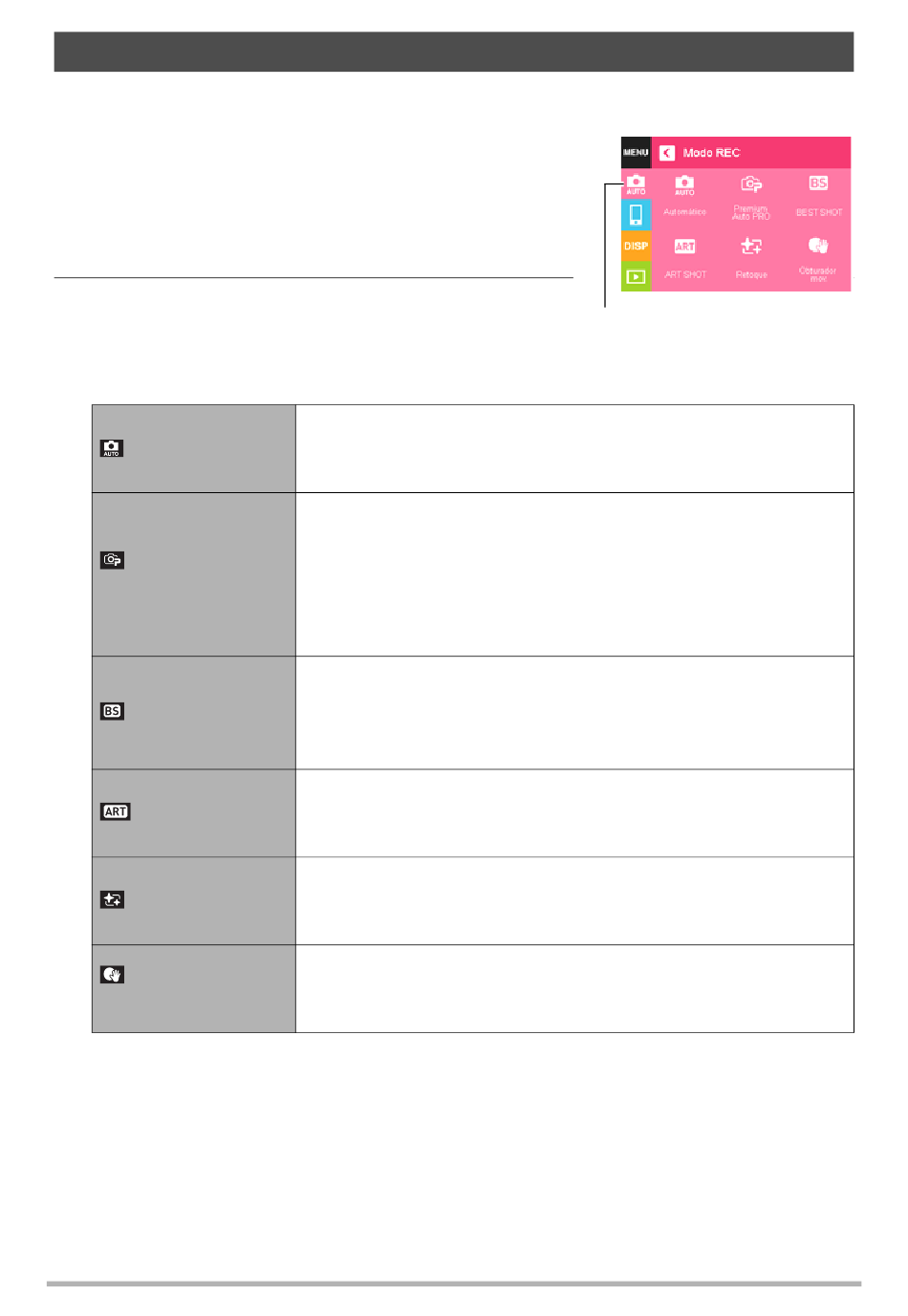Open the blue smartphone sidebar tab
The height and width of the screenshot is (1316, 908).
(636, 215)
